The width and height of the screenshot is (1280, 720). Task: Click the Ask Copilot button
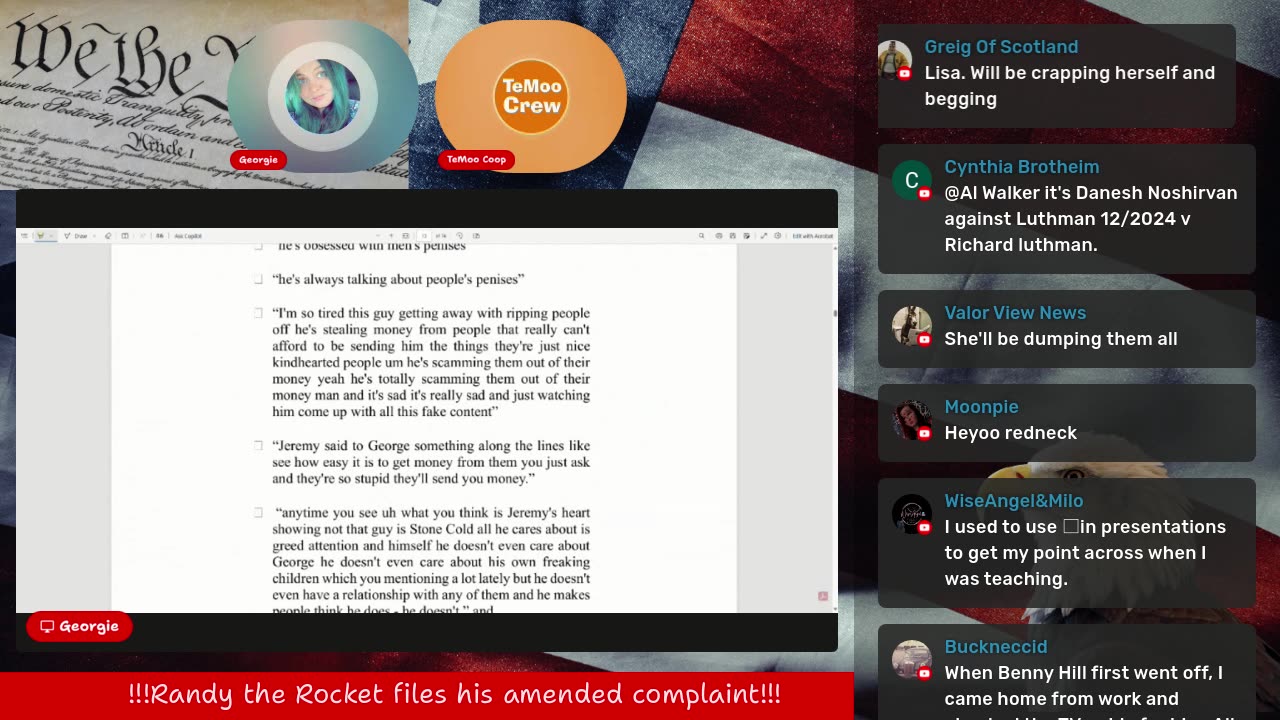[188, 236]
